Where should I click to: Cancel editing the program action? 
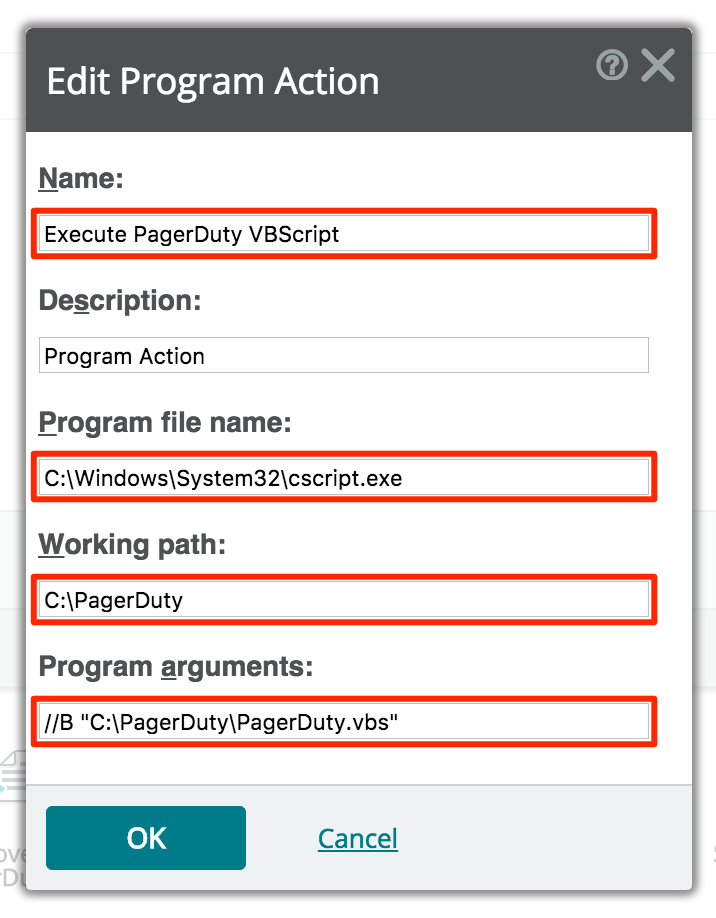click(x=357, y=838)
